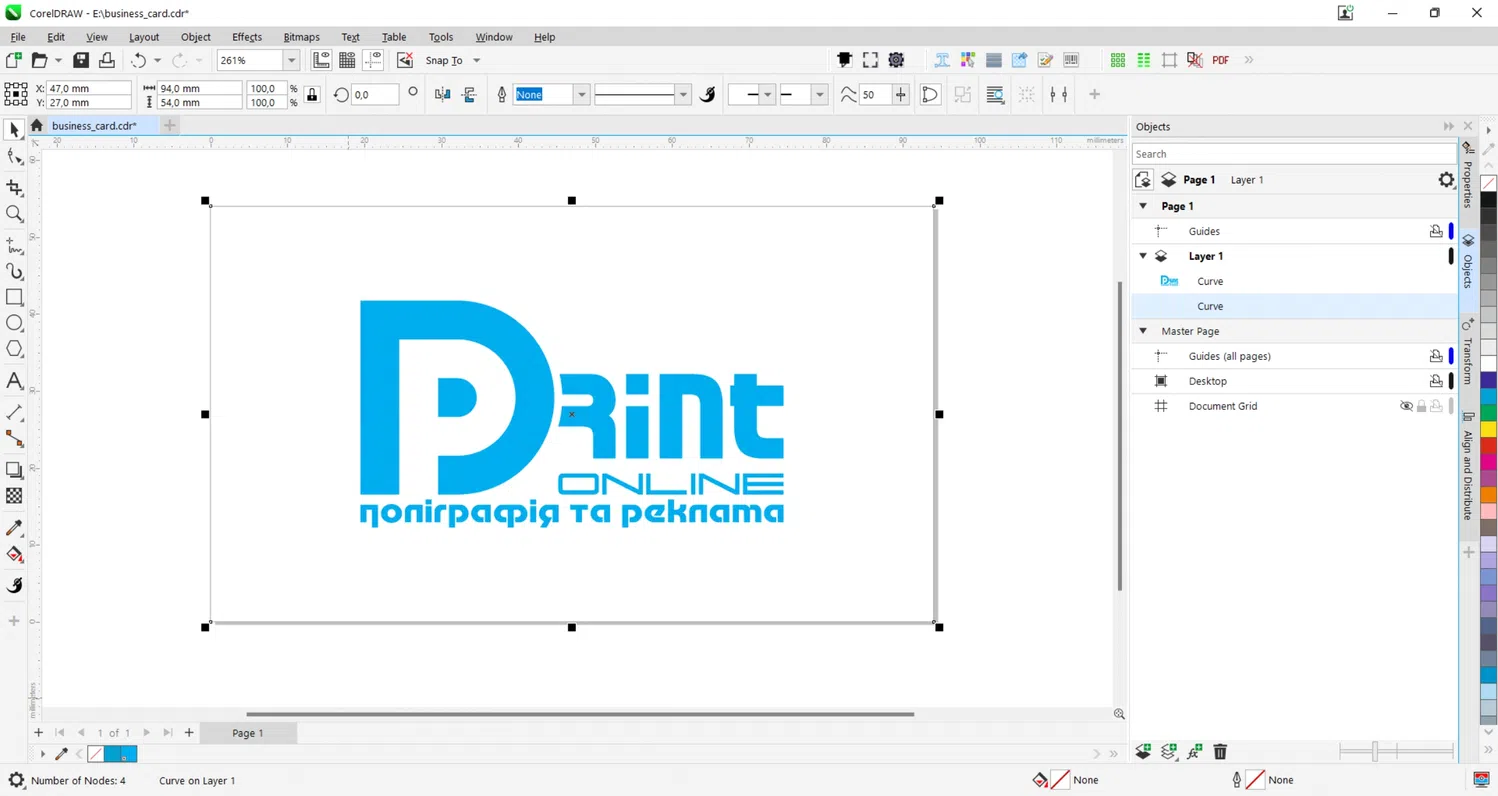The width and height of the screenshot is (1498, 796).
Task: Start a new document with the tab plus button
Action: tap(170, 125)
